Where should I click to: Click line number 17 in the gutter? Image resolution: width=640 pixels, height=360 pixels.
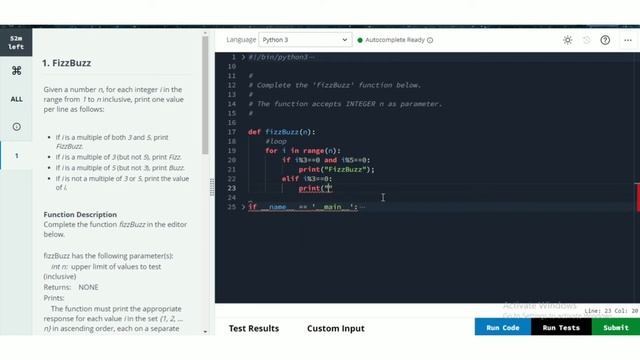pyautogui.click(x=232, y=132)
